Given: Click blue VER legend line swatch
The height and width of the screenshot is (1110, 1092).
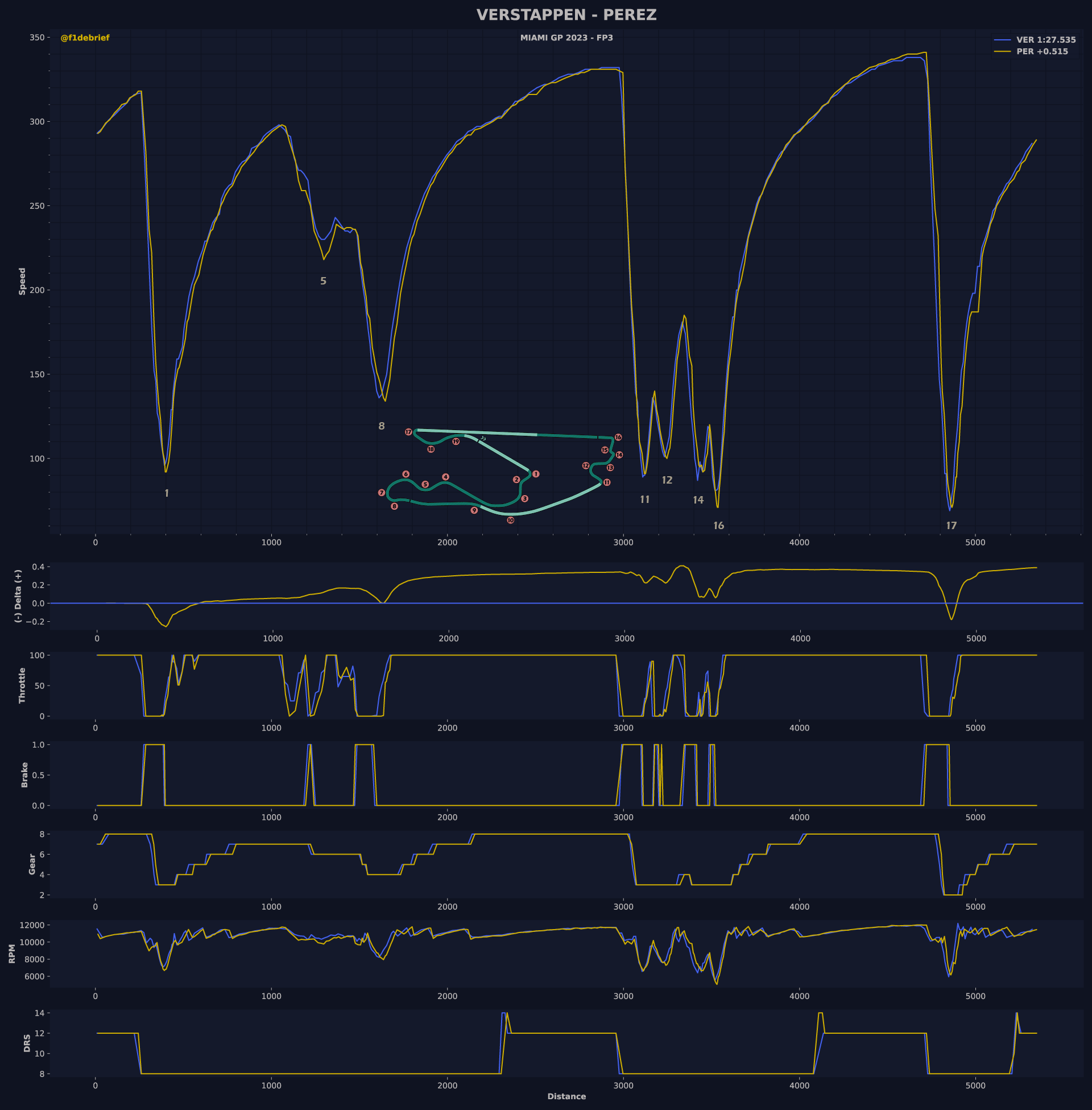Looking at the screenshot, I should coord(1002,40).
